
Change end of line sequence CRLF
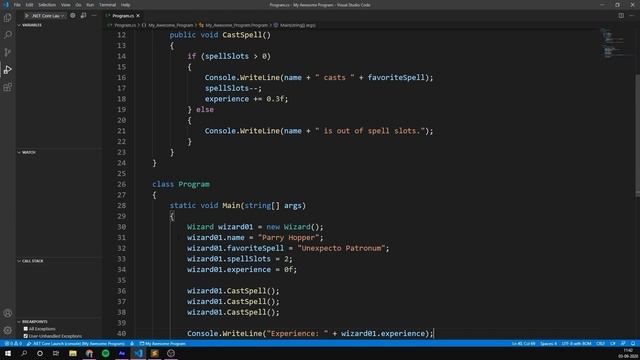(600, 344)
